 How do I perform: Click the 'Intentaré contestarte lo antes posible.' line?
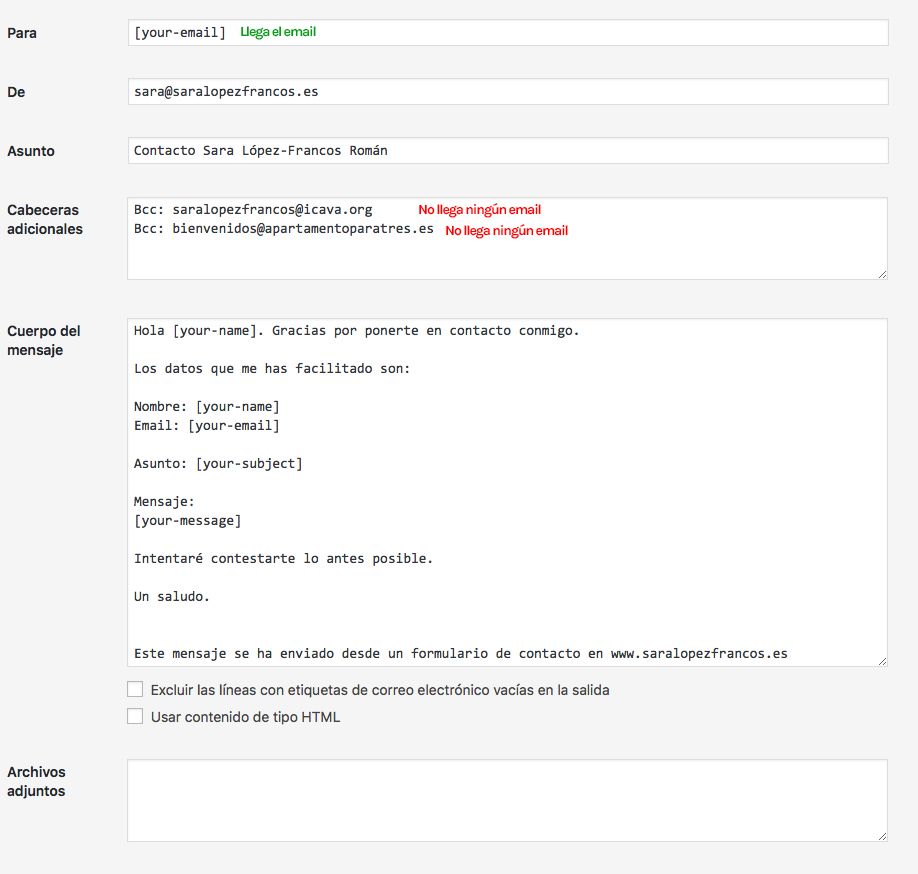(283, 558)
